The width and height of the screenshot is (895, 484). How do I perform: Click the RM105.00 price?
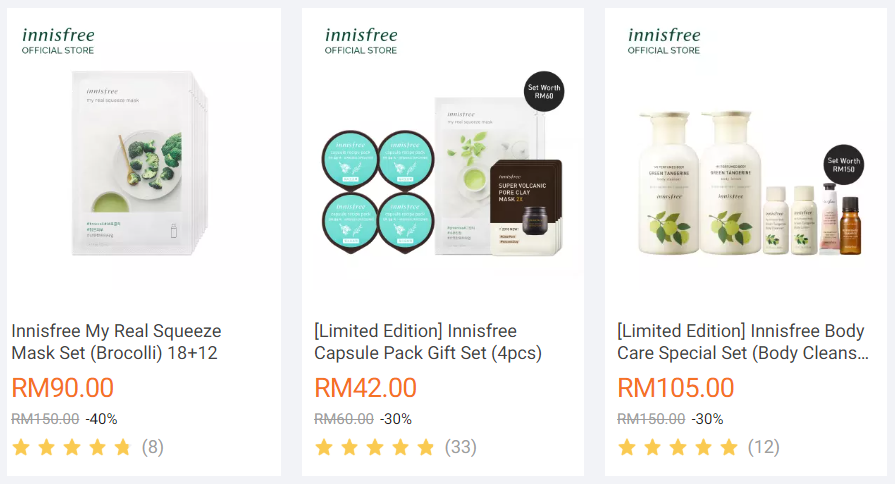click(676, 388)
